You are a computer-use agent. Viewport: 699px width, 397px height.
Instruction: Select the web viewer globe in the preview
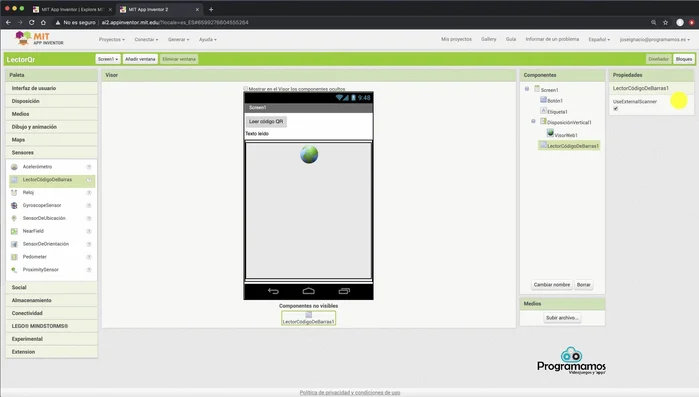309,155
